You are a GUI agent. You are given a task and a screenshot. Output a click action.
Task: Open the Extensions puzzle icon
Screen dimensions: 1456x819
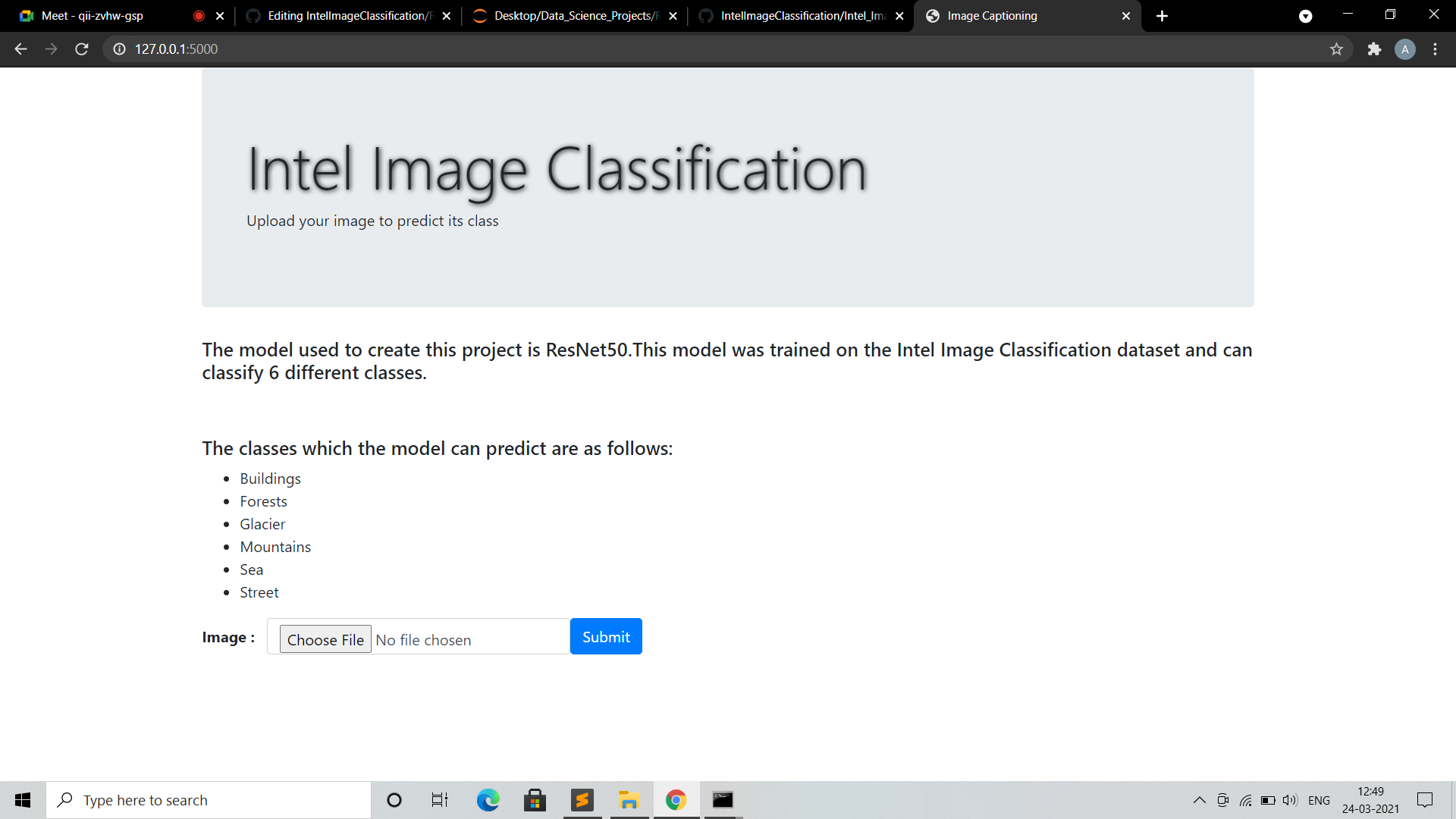click(x=1374, y=49)
